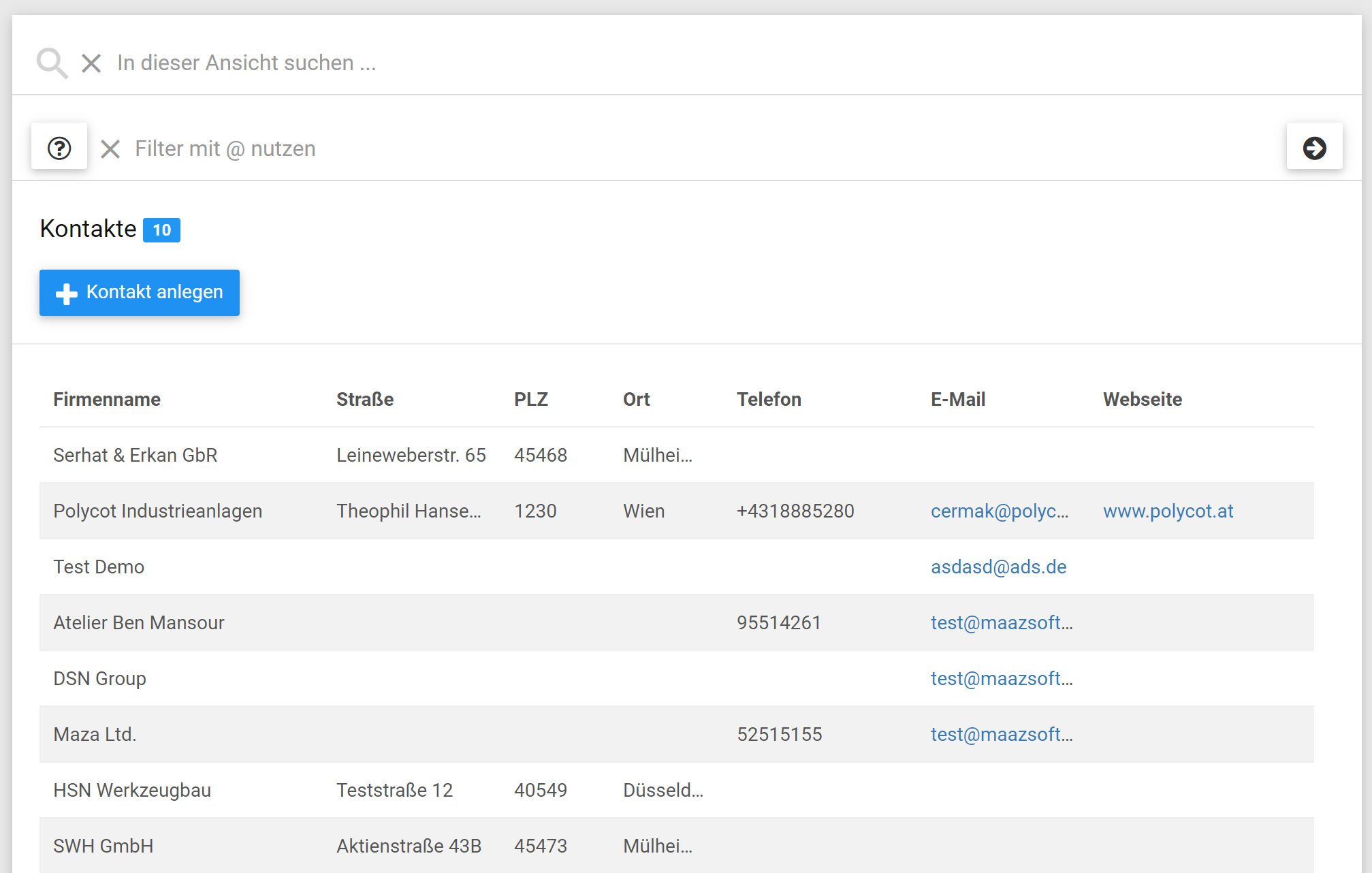Clear the filter input with X icon
This screenshot has height=873, width=1372.
110,148
